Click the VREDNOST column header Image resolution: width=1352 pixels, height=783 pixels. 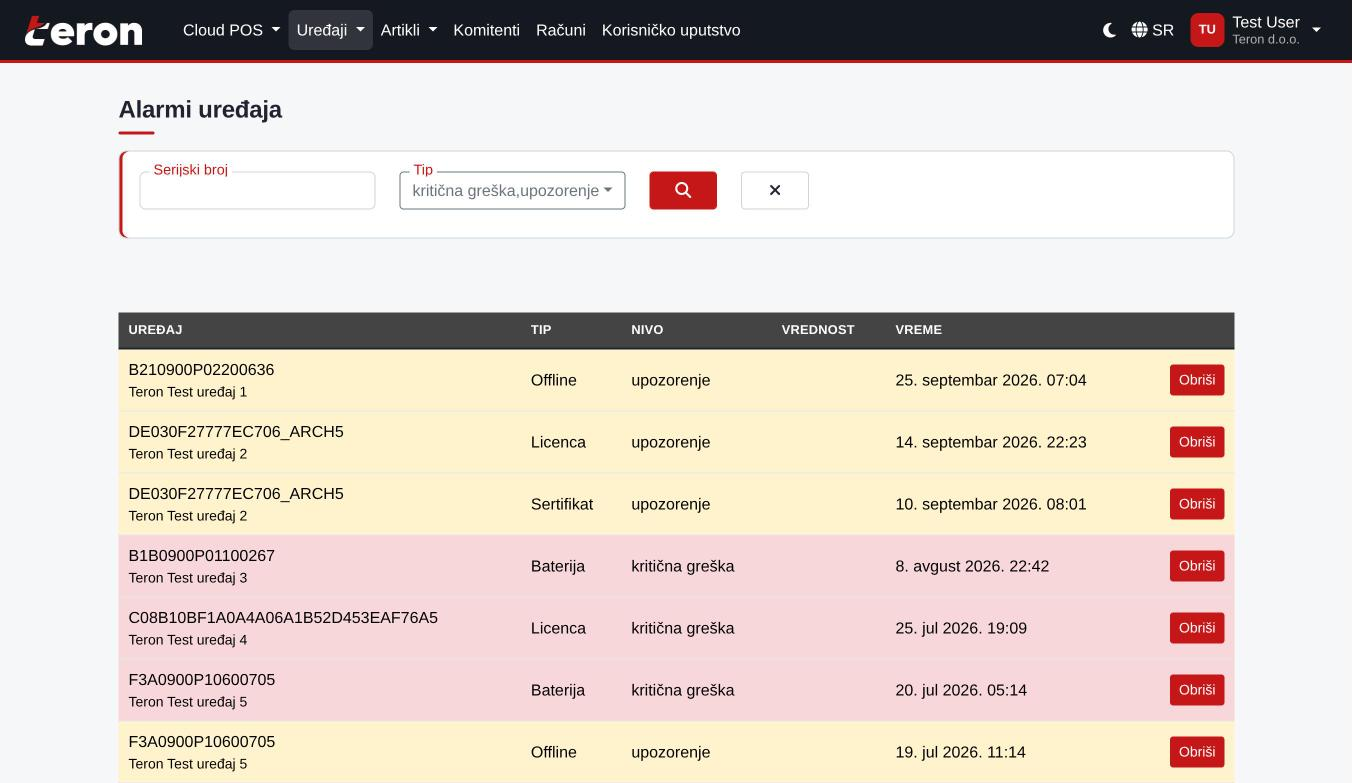pos(818,330)
